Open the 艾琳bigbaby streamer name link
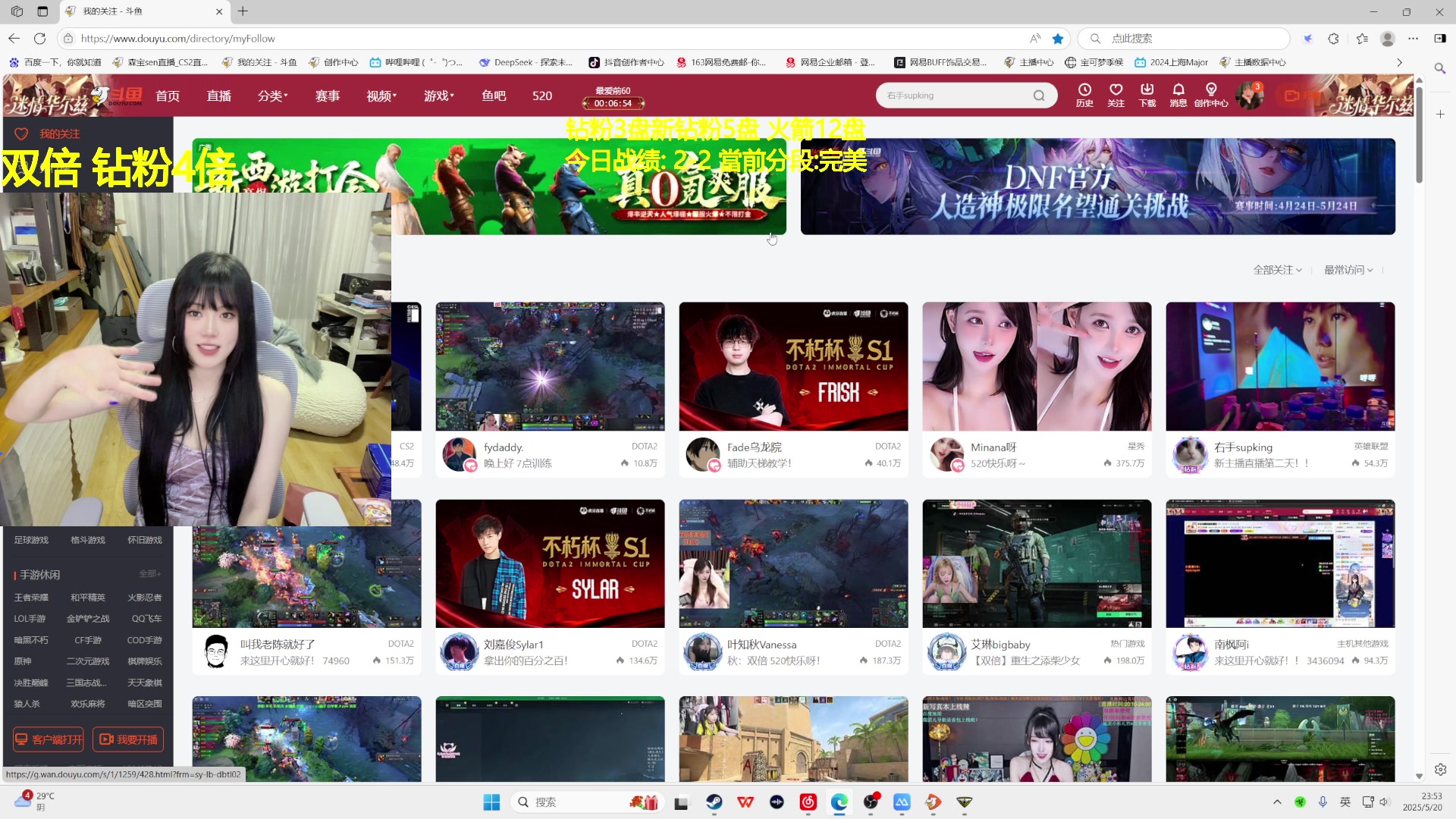This screenshot has height=819, width=1456. pyautogui.click(x=1000, y=645)
